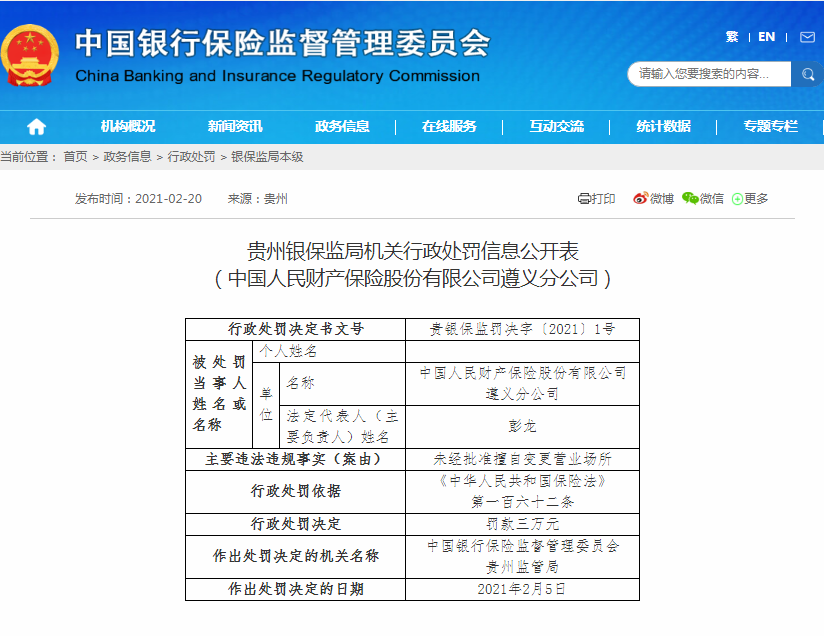Click cell 法定代表人（主要负责人）姓名
This screenshot has width=824, height=636.
pyautogui.click(x=342, y=426)
